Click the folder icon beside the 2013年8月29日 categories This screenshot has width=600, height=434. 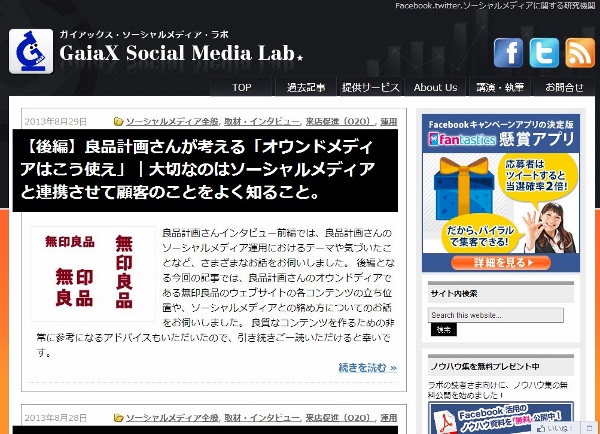pos(119,122)
